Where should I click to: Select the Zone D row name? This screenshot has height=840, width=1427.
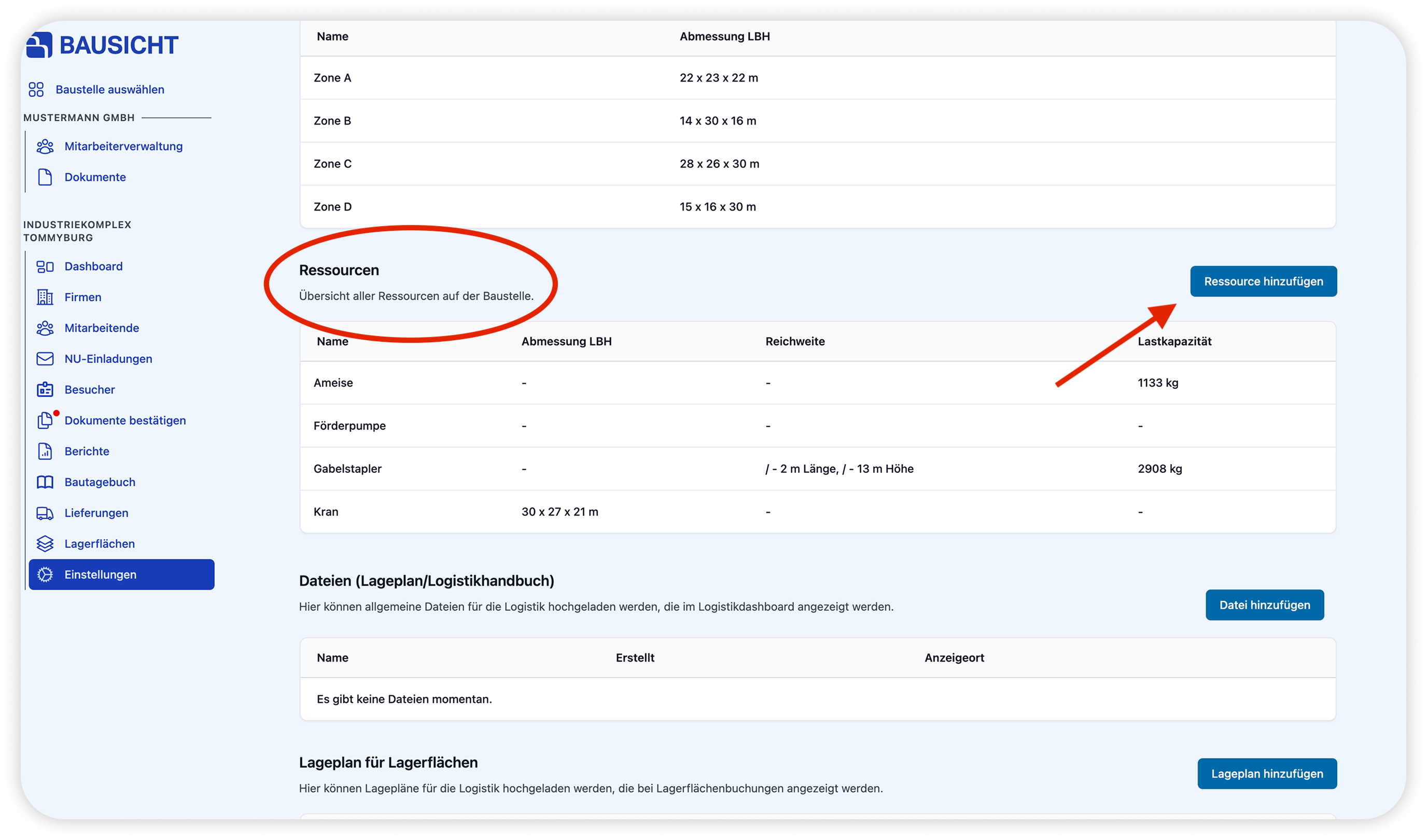pos(332,207)
